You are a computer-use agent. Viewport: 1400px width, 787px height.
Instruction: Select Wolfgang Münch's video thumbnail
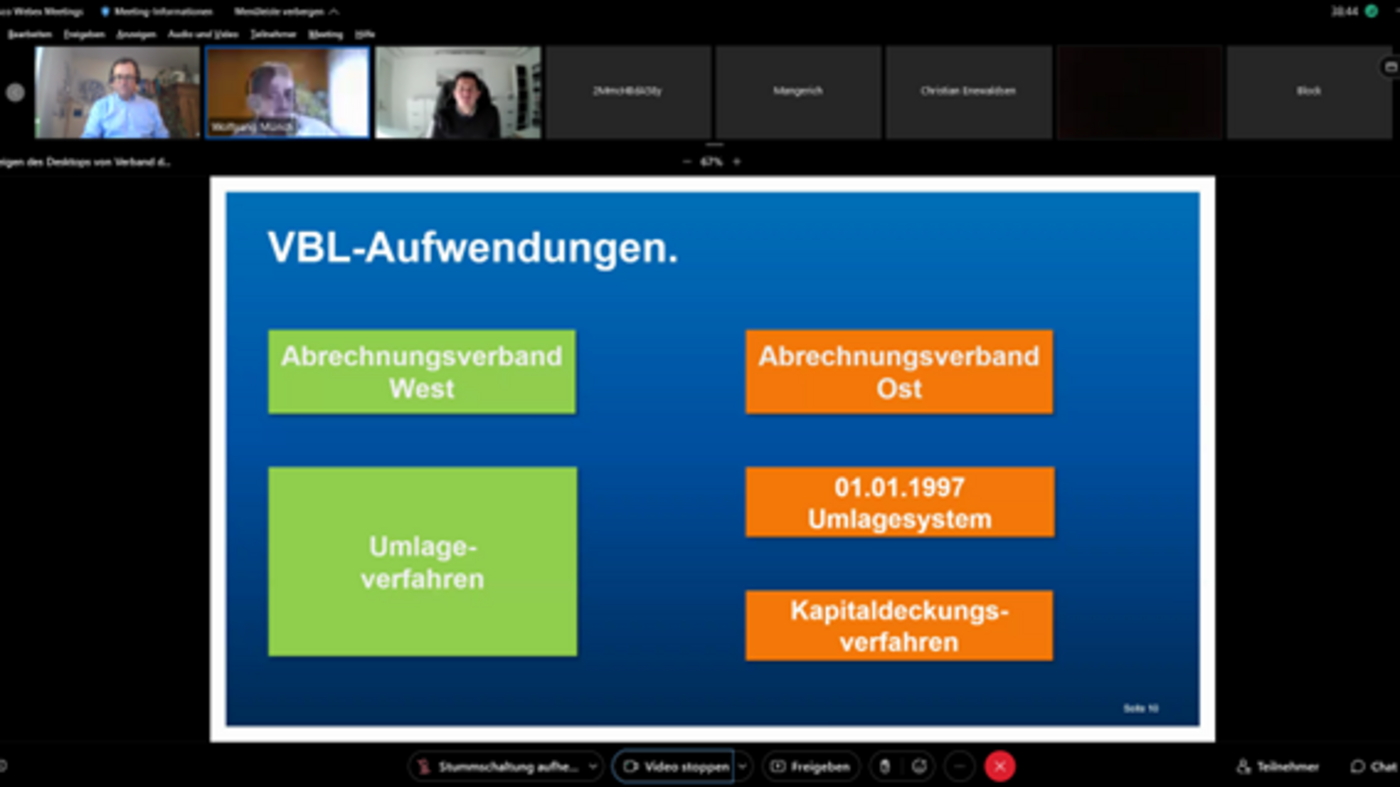287,92
